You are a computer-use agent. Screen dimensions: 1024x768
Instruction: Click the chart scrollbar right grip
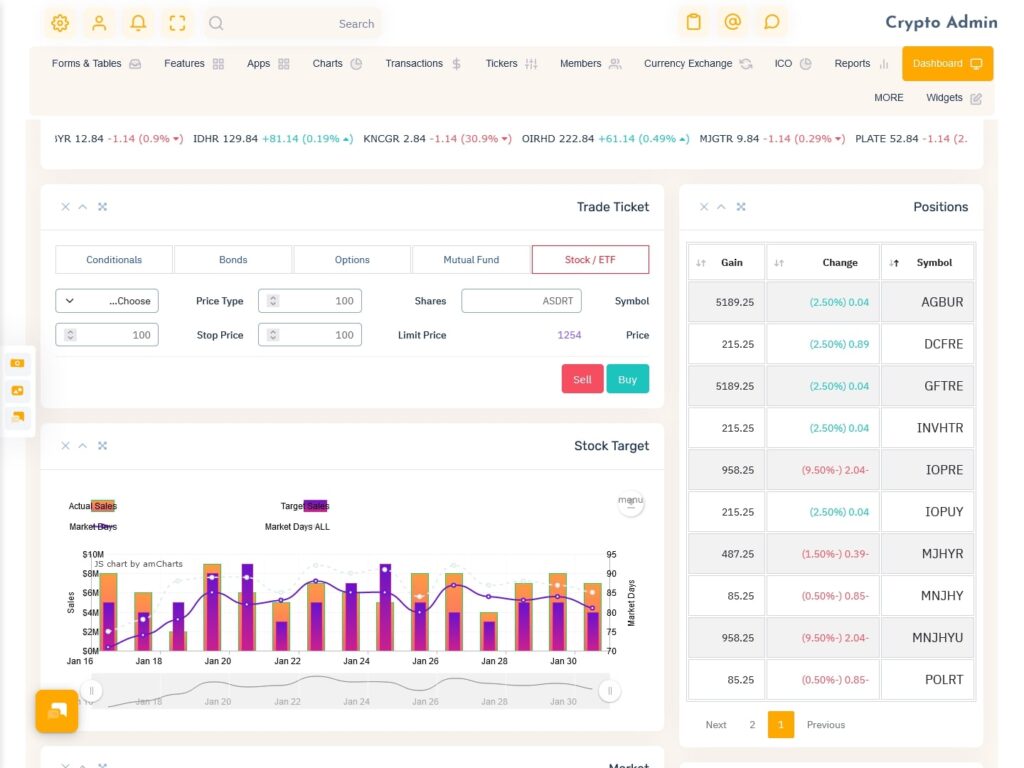pyautogui.click(x=610, y=691)
